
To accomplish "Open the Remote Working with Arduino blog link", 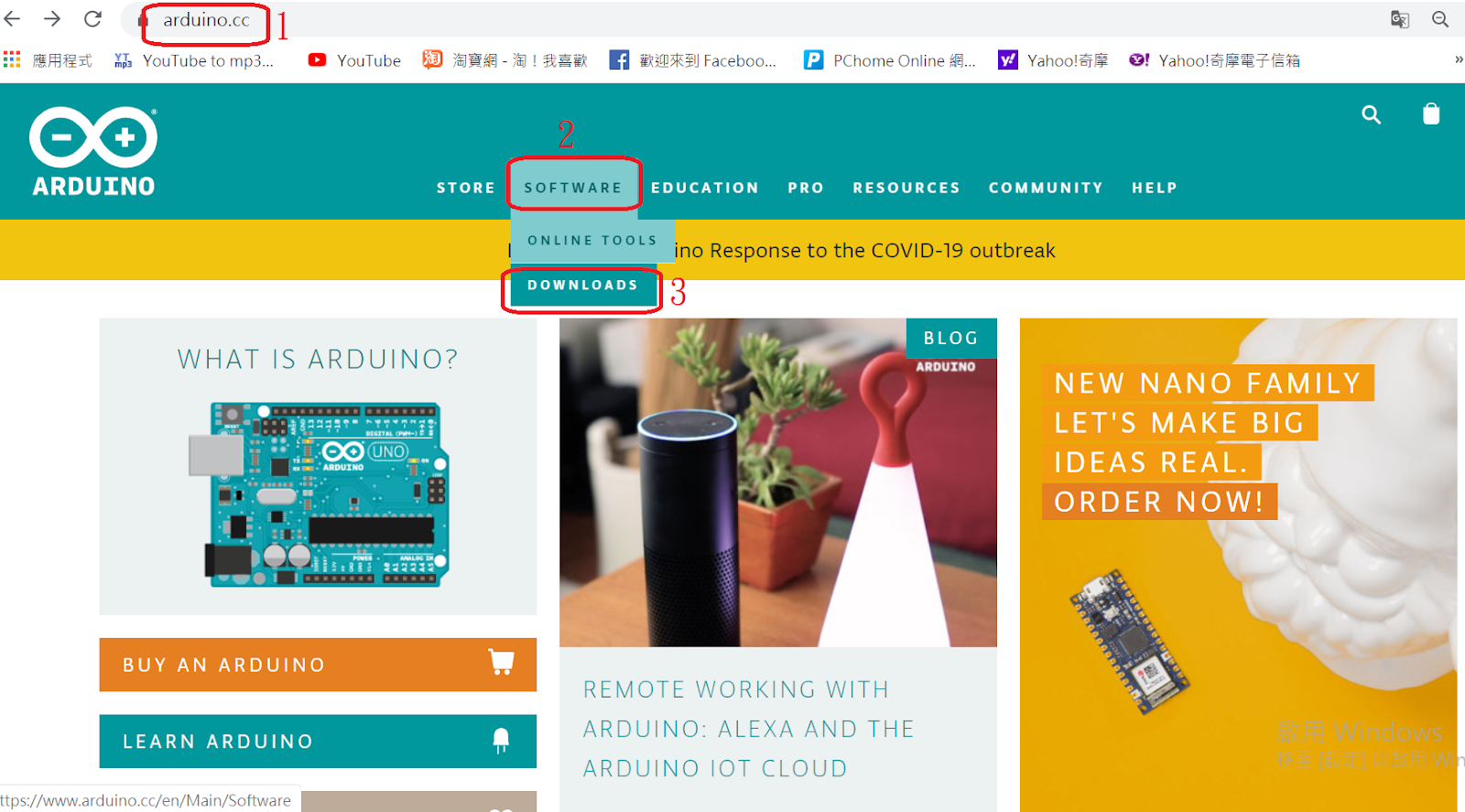I will coord(749,729).
